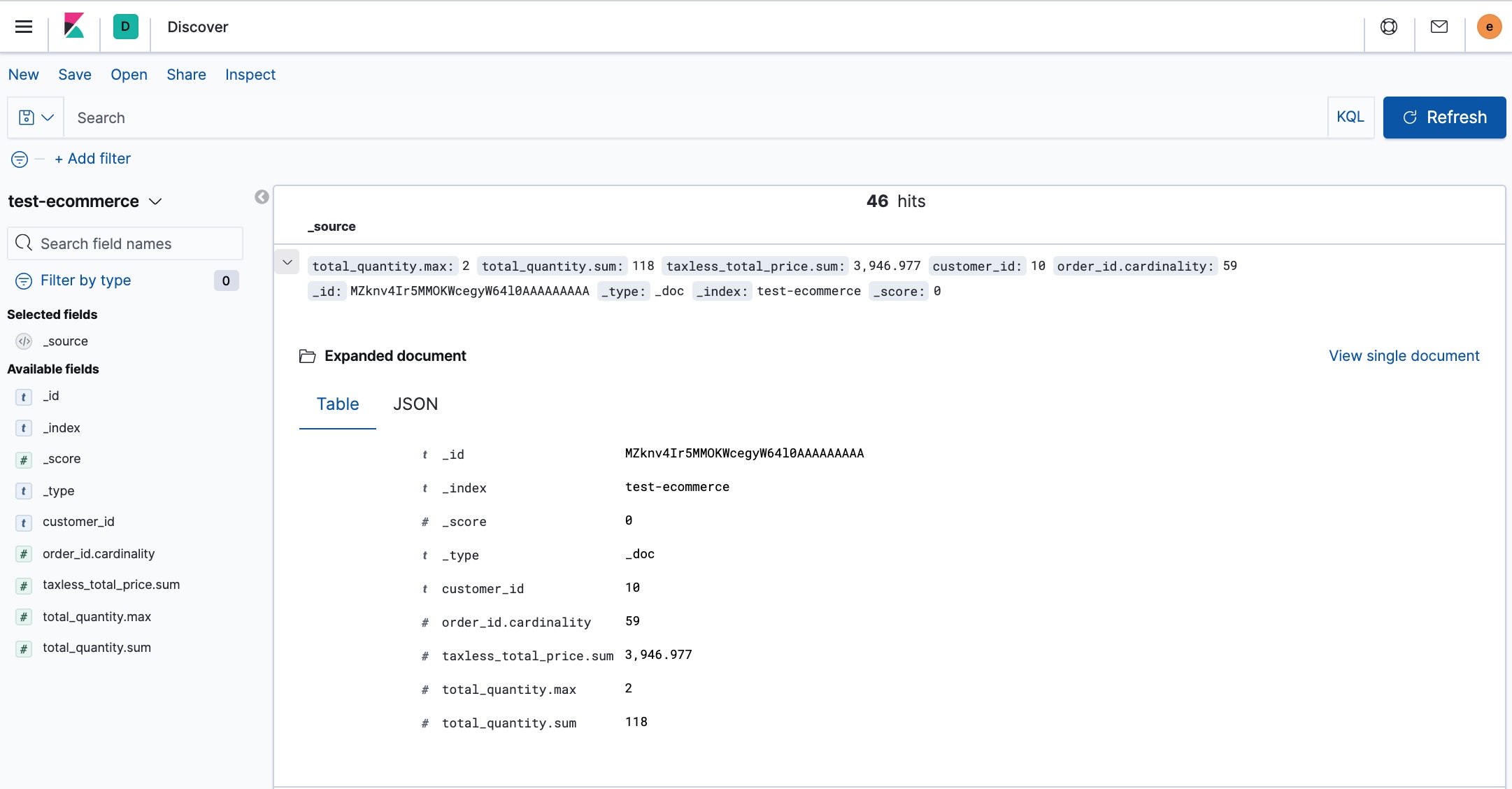Click the Refresh button with sync icon
1512x789 pixels.
pos(1445,117)
